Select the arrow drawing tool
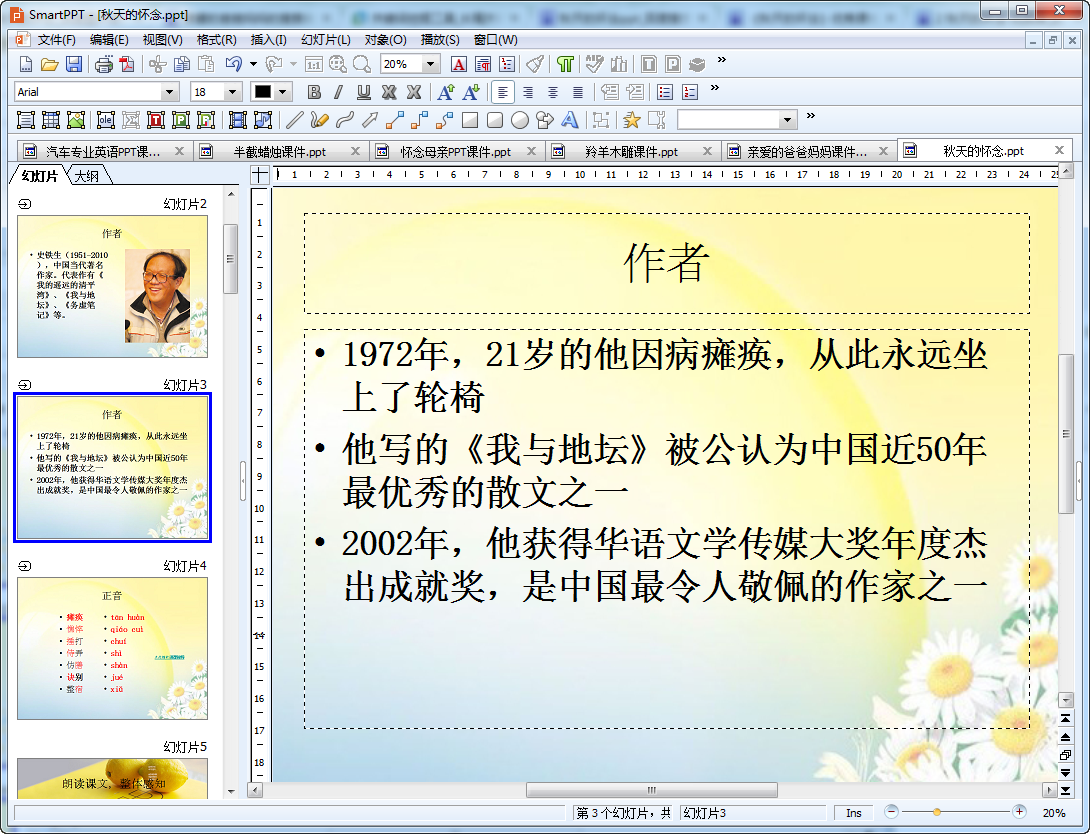The height and width of the screenshot is (834, 1090). tap(370, 120)
